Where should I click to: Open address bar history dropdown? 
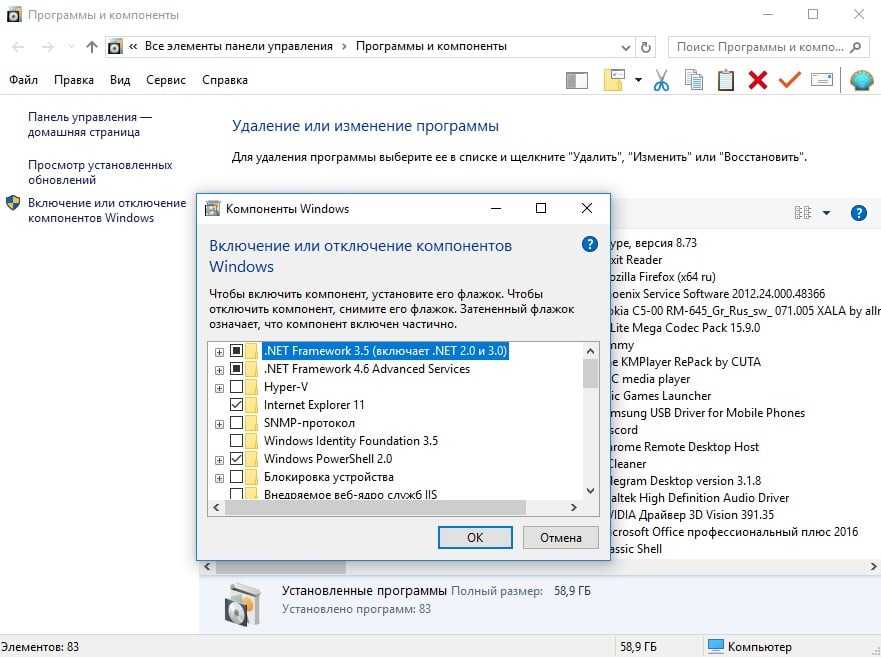tap(625, 48)
